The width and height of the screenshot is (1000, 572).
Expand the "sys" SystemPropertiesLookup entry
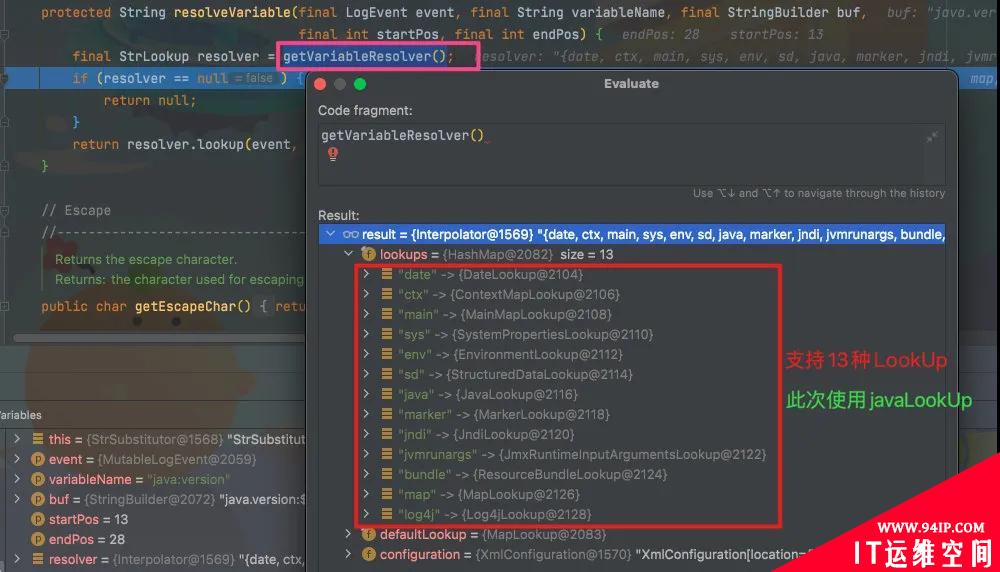click(367, 334)
